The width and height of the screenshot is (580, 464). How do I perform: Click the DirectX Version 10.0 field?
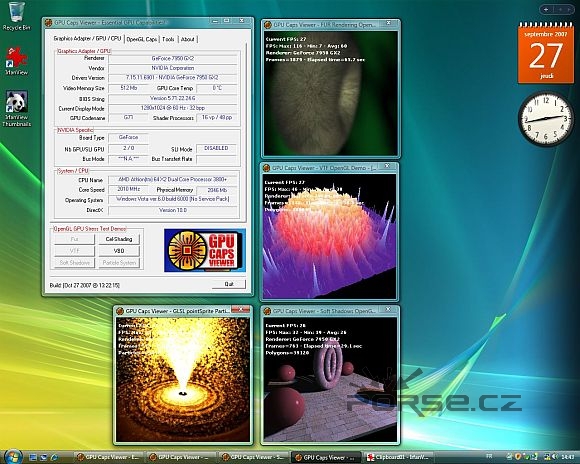point(173,210)
